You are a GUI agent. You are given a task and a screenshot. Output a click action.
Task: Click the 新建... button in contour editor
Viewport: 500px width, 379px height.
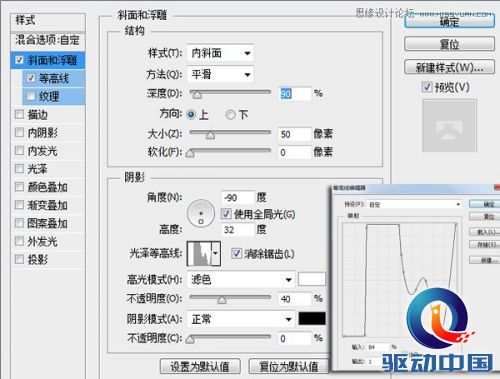click(485, 260)
